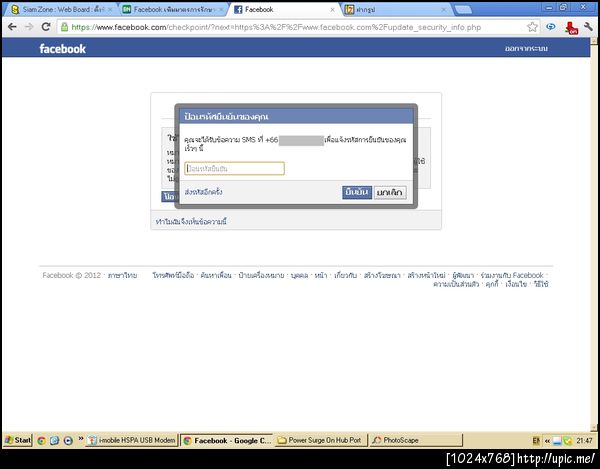The height and width of the screenshot is (469, 600).
Task: Click the blue extension icon beside the star
Action: tap(551, 27)
